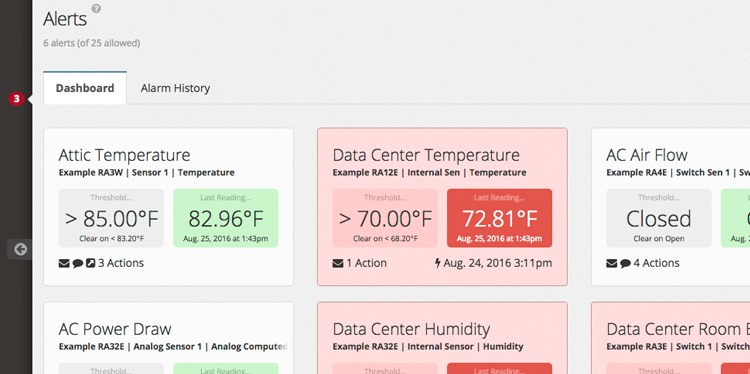Click 'Clear on < 68.20°F' text
Image resolution: width=750 pixels, height=374 pixels.
pyautogui.click(x=385, y=238)
